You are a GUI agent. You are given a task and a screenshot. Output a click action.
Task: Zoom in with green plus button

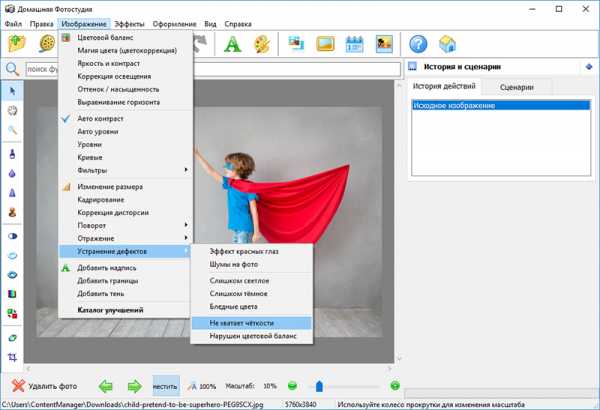pos(395,386)
